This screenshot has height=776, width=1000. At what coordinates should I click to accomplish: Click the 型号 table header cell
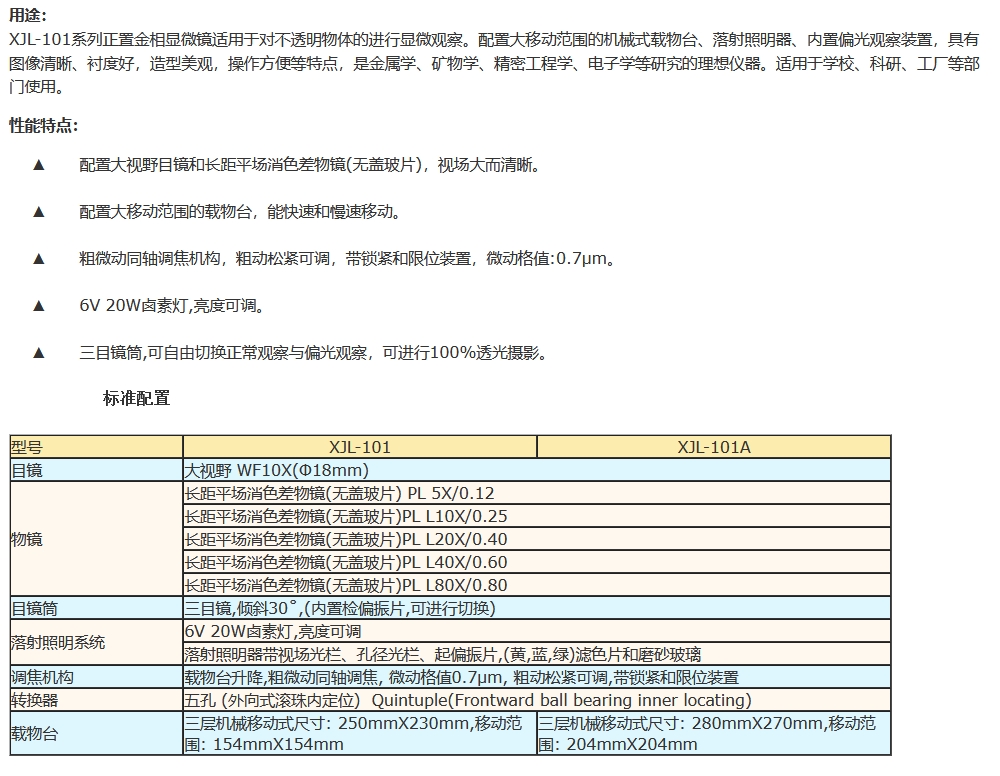[x=96, y=447]
